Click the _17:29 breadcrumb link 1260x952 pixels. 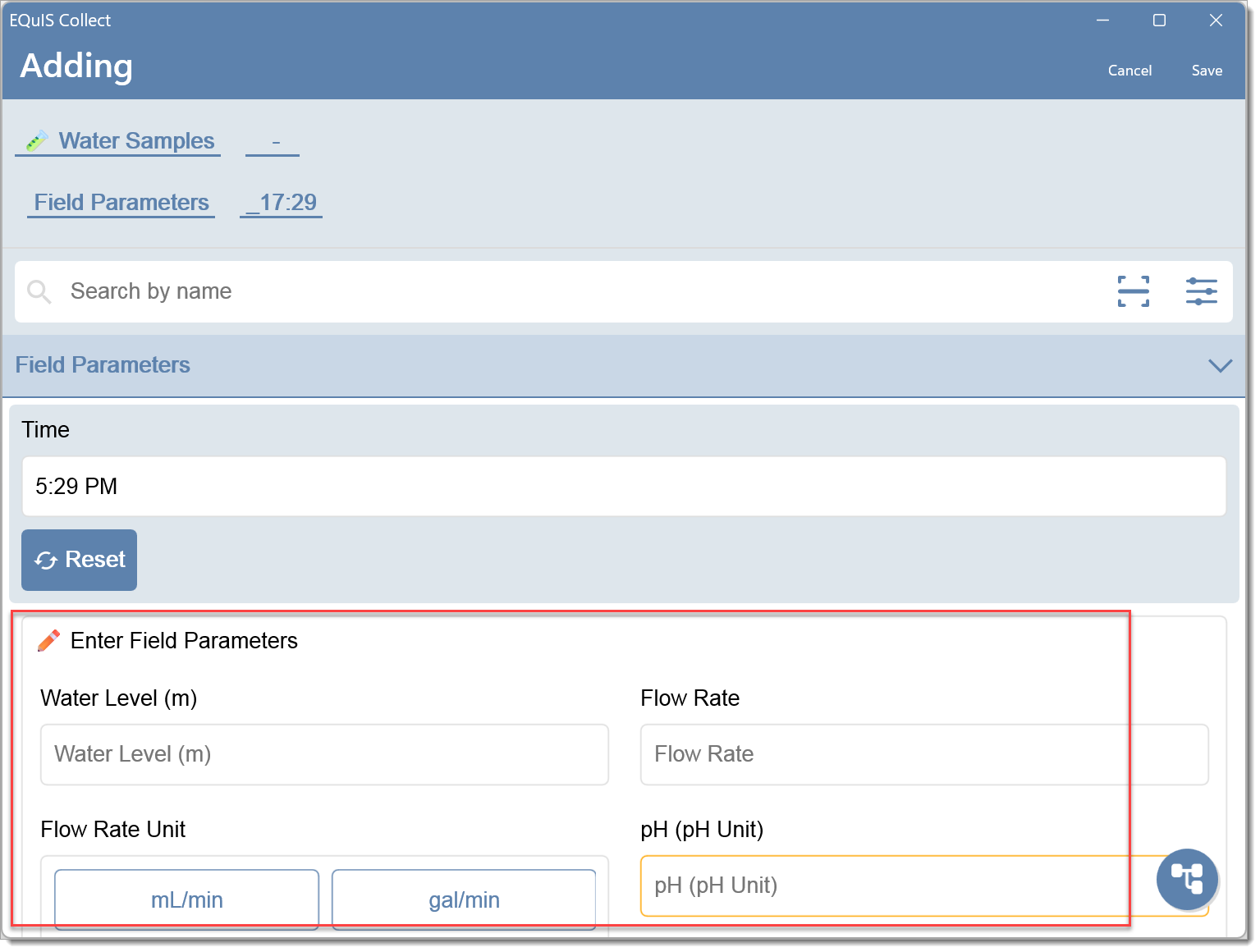[281, 203]
